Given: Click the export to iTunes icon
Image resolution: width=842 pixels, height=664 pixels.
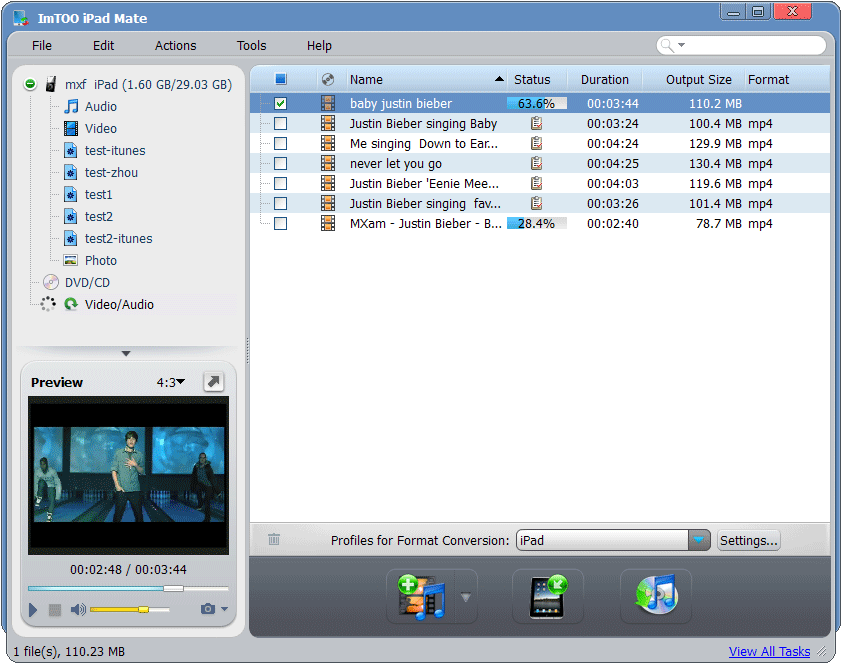Looking at the screenshot, I should pyautogui.click(x=655, y=597).
